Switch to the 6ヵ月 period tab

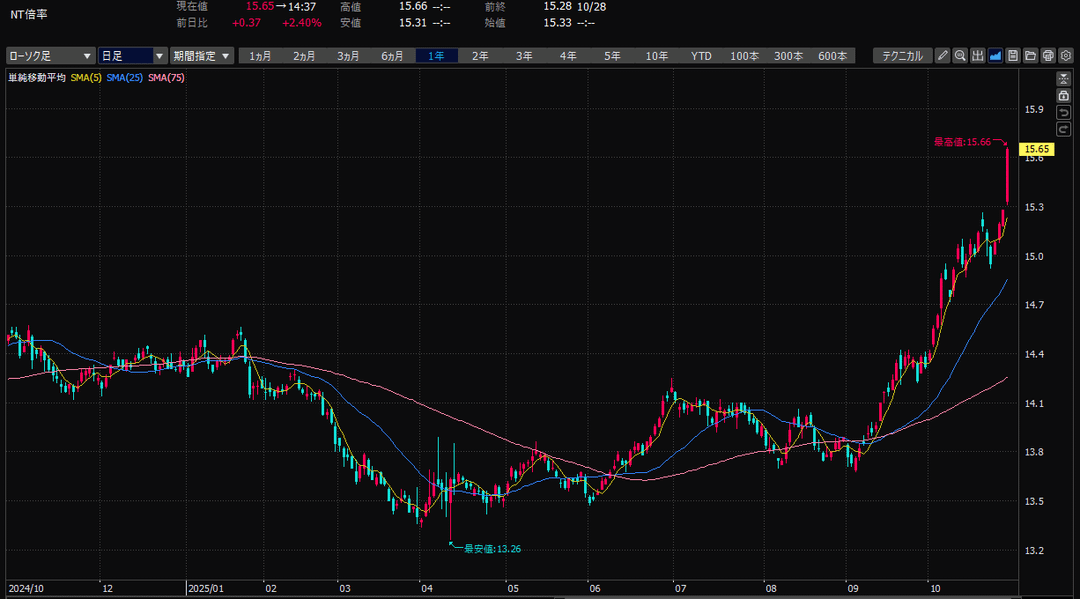[x=392, y=56]
